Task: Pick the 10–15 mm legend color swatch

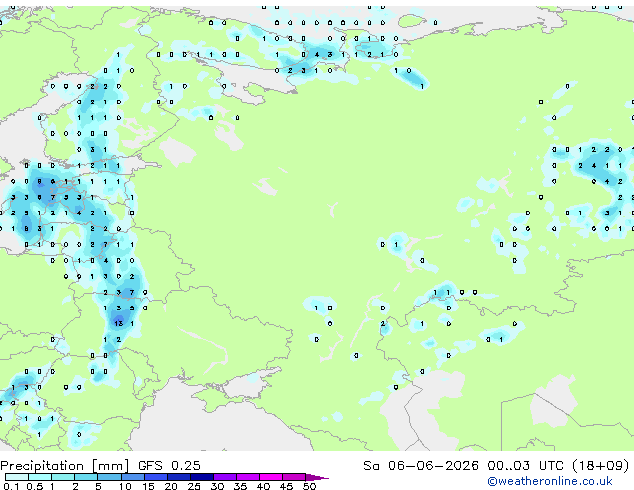Action: tap(132, 477)
